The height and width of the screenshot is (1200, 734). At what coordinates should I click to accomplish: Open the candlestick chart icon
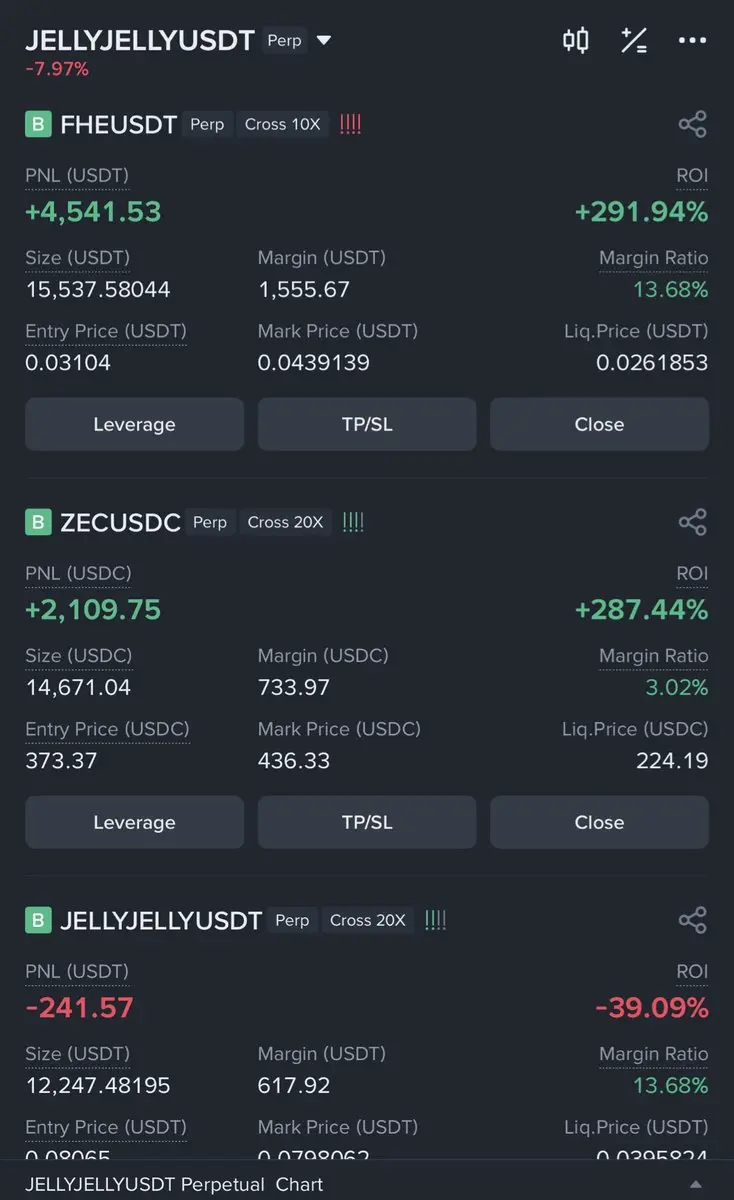click(x=575, y=41)
